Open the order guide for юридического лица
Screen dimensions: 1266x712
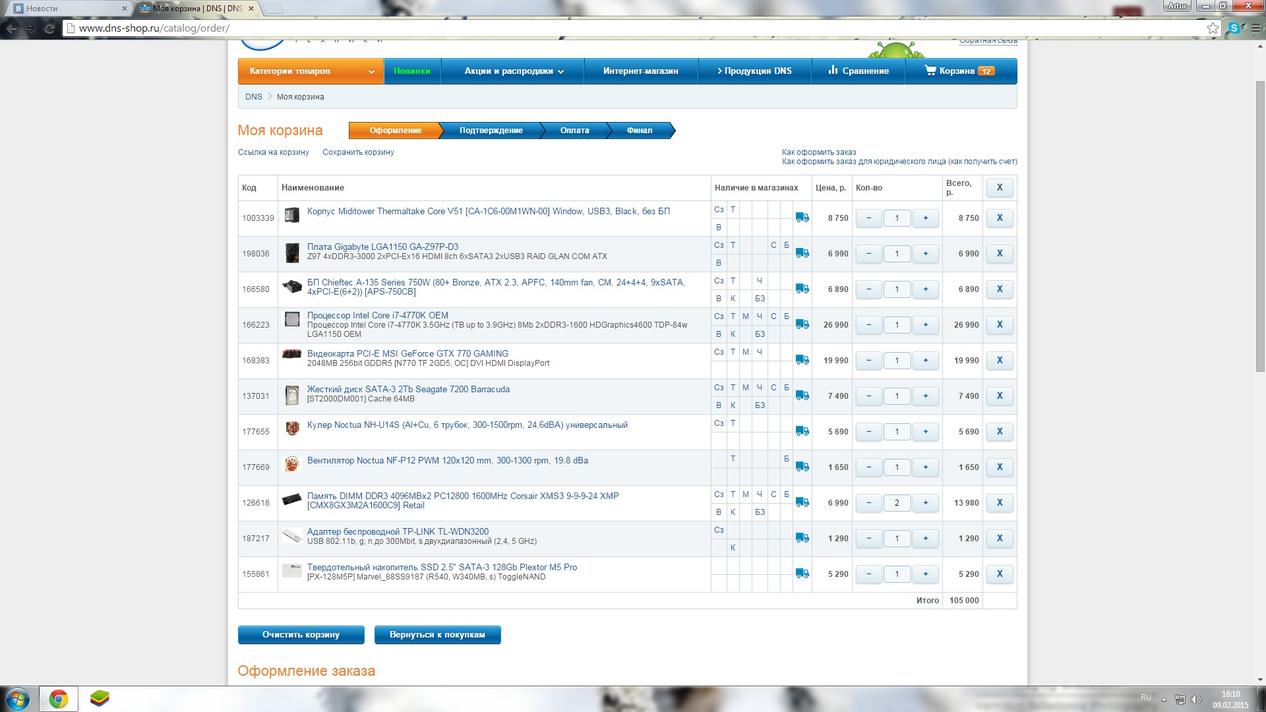899,161
